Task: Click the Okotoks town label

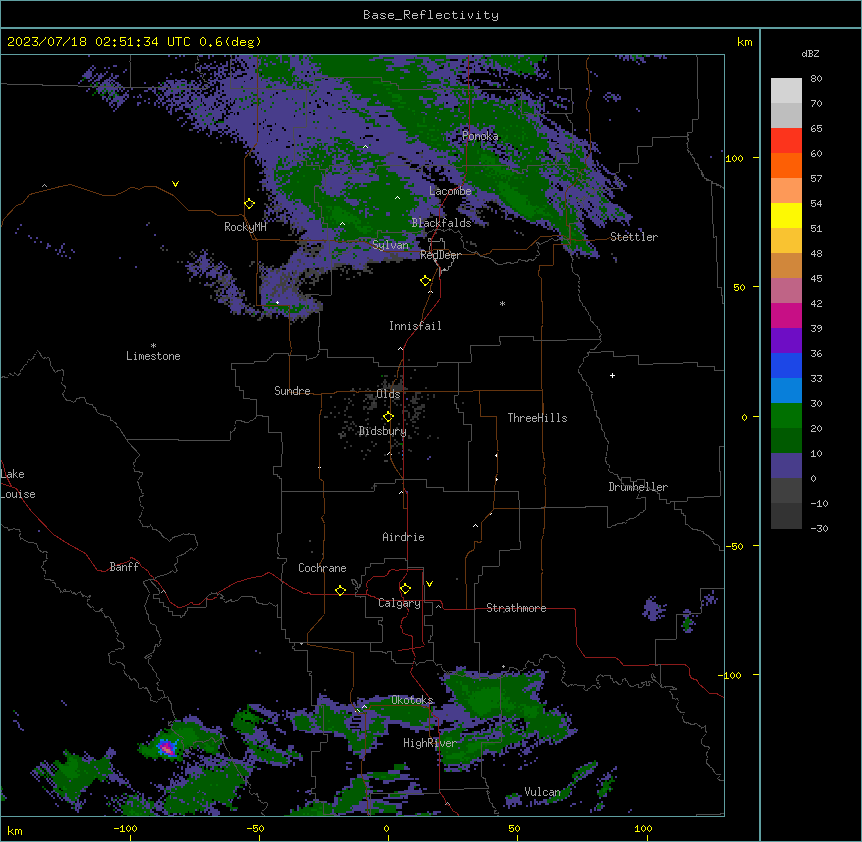Action: click(412, 700)
